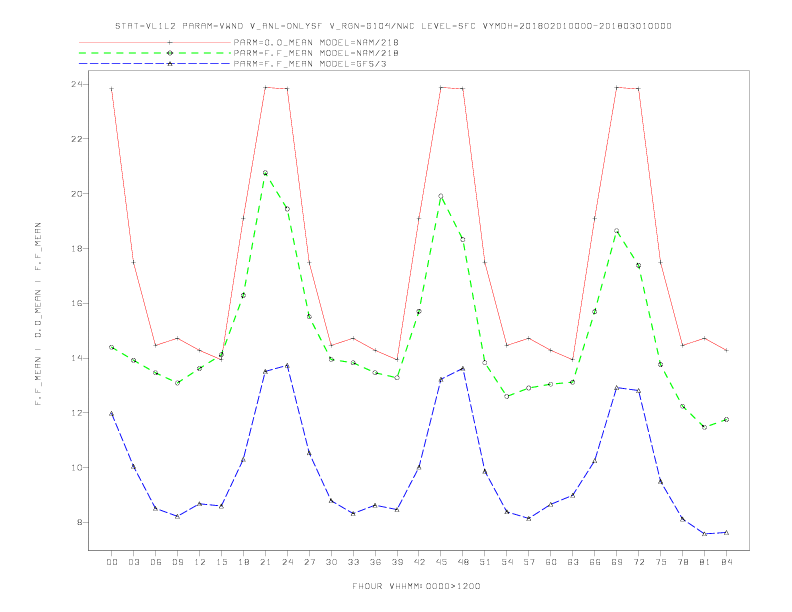Click the x-axis tick label 72

(638, 562)
